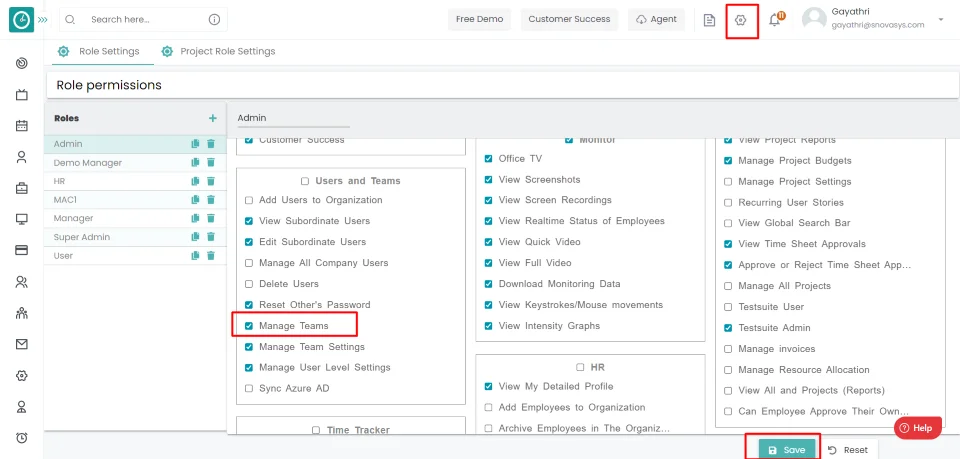
Task: Toggle Manage invoices checkbox
Action: [x=728, y=349]
